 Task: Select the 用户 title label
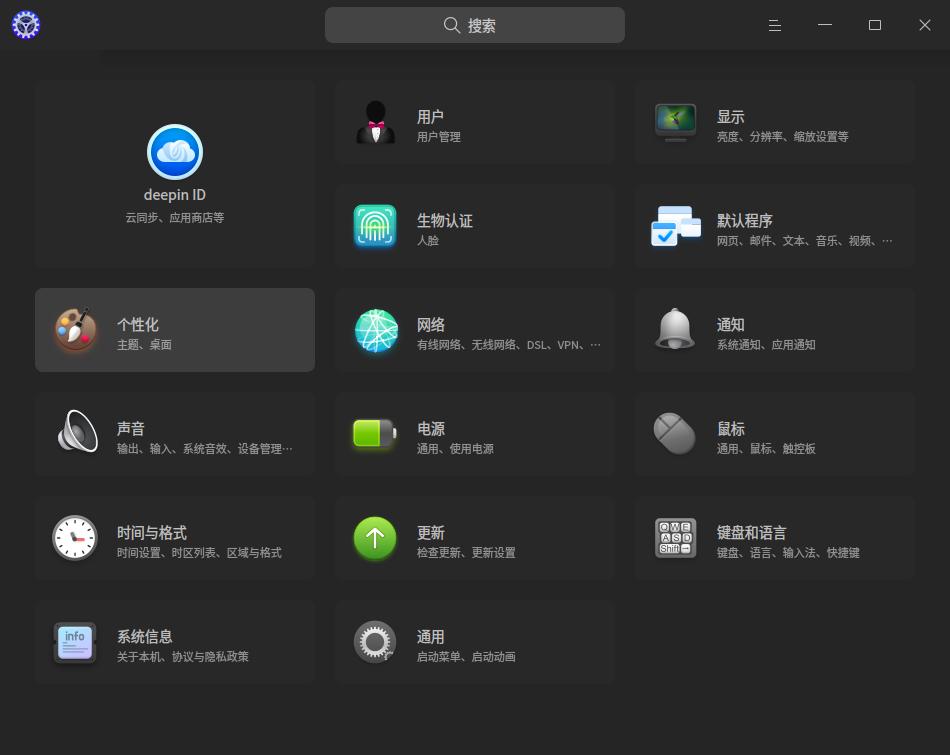430,117
